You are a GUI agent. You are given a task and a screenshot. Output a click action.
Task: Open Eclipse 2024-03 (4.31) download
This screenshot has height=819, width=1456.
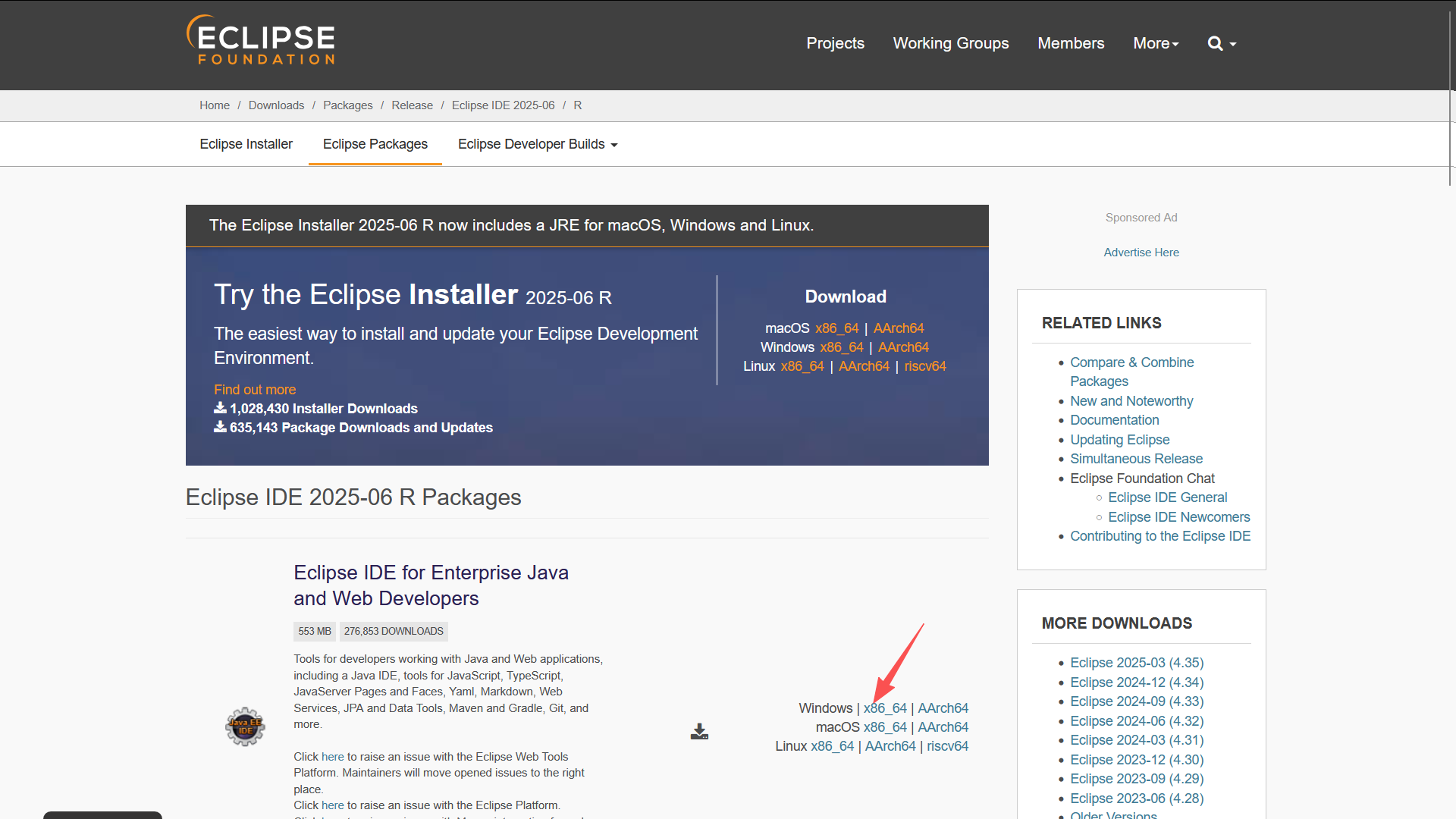pyautogui.click(x=1137, y=740)
